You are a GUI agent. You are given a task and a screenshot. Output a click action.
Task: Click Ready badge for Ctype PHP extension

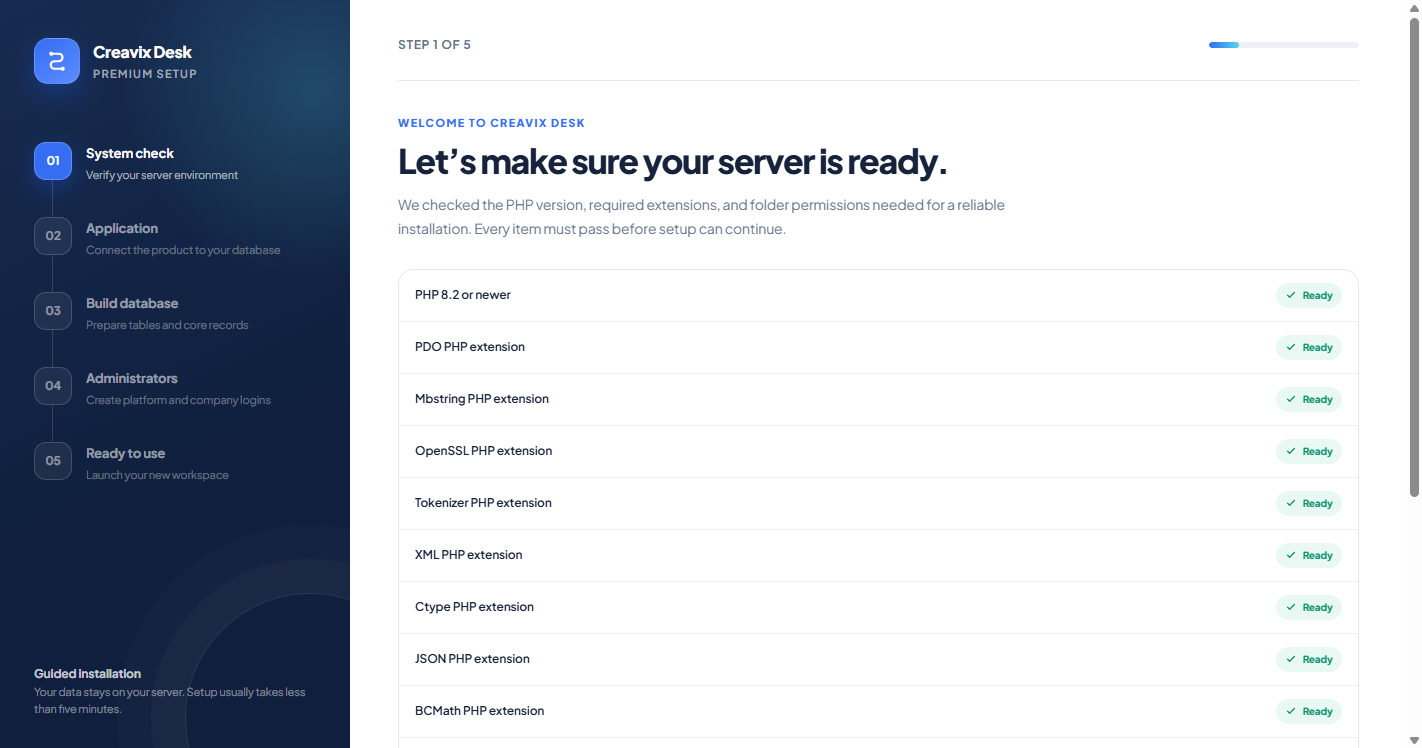(1309, 607)
